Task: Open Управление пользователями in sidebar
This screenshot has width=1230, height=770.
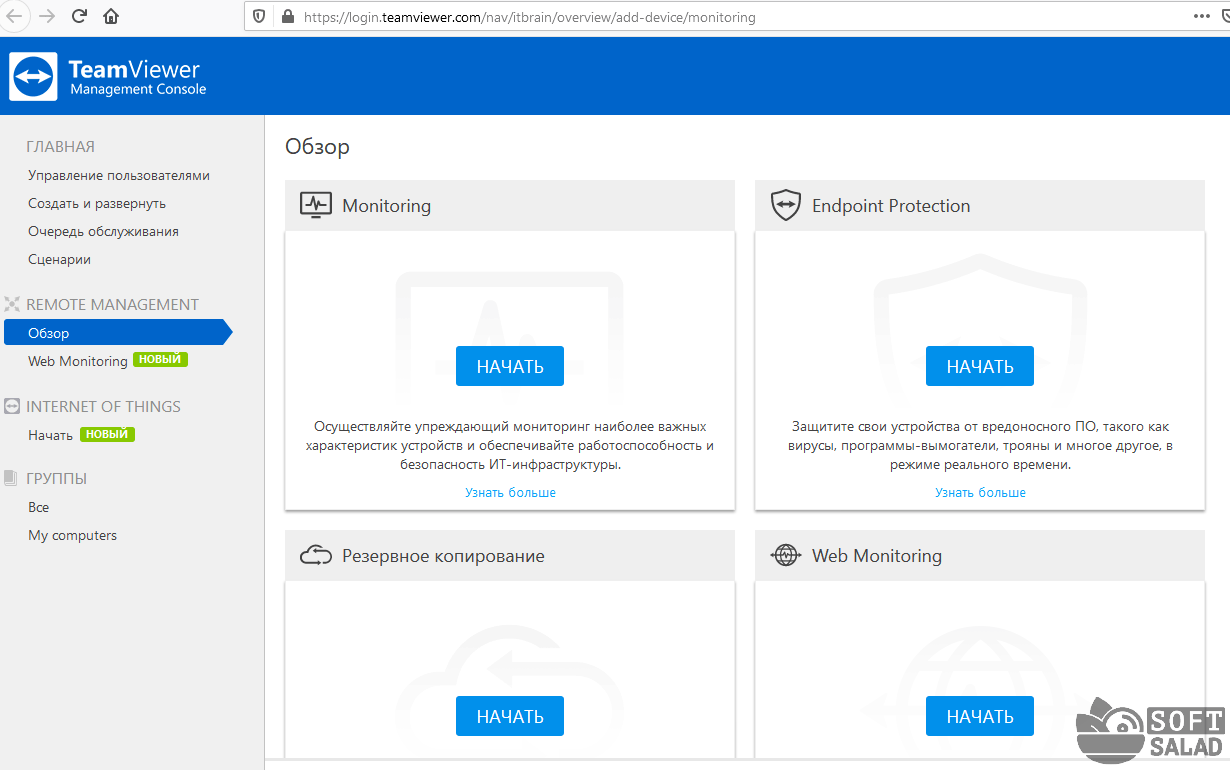Action: (119, 175)
